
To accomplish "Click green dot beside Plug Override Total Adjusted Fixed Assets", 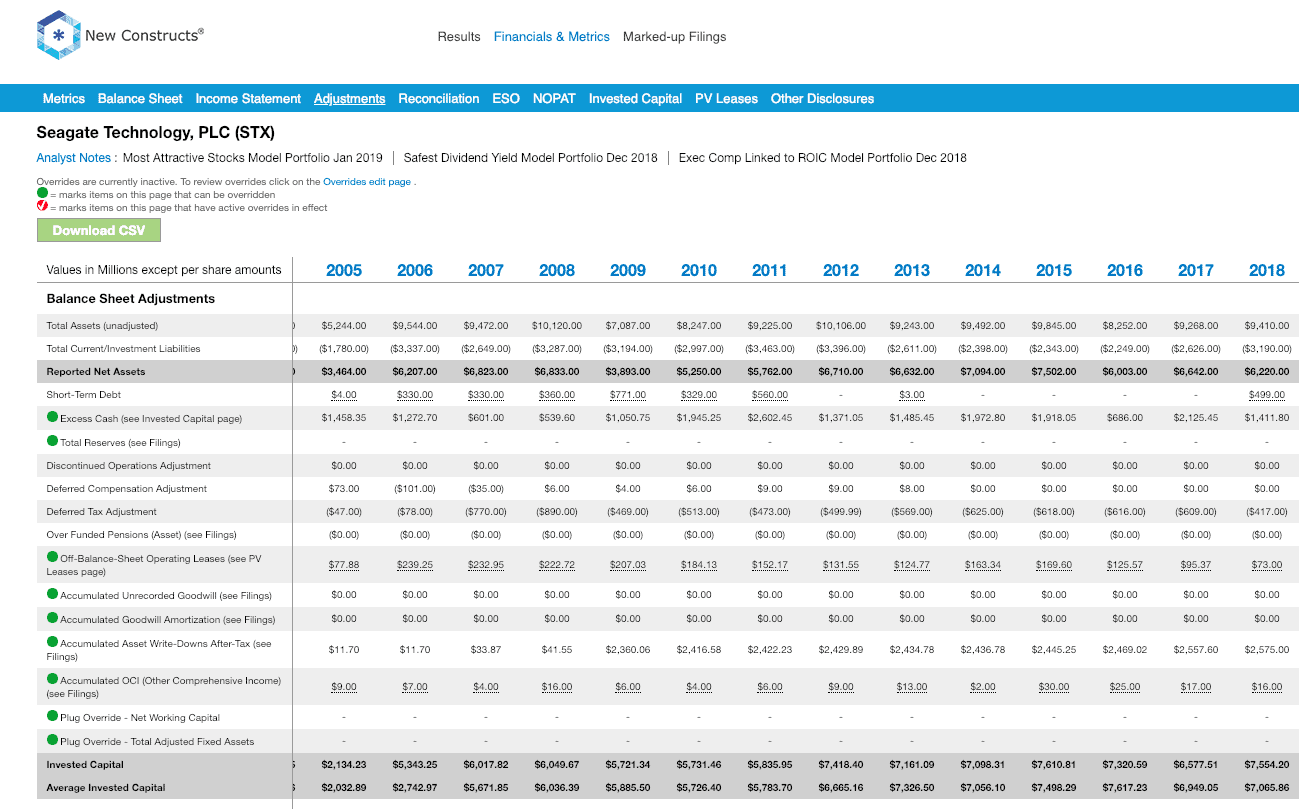I will pyautogui.click(x=53, y=740).
